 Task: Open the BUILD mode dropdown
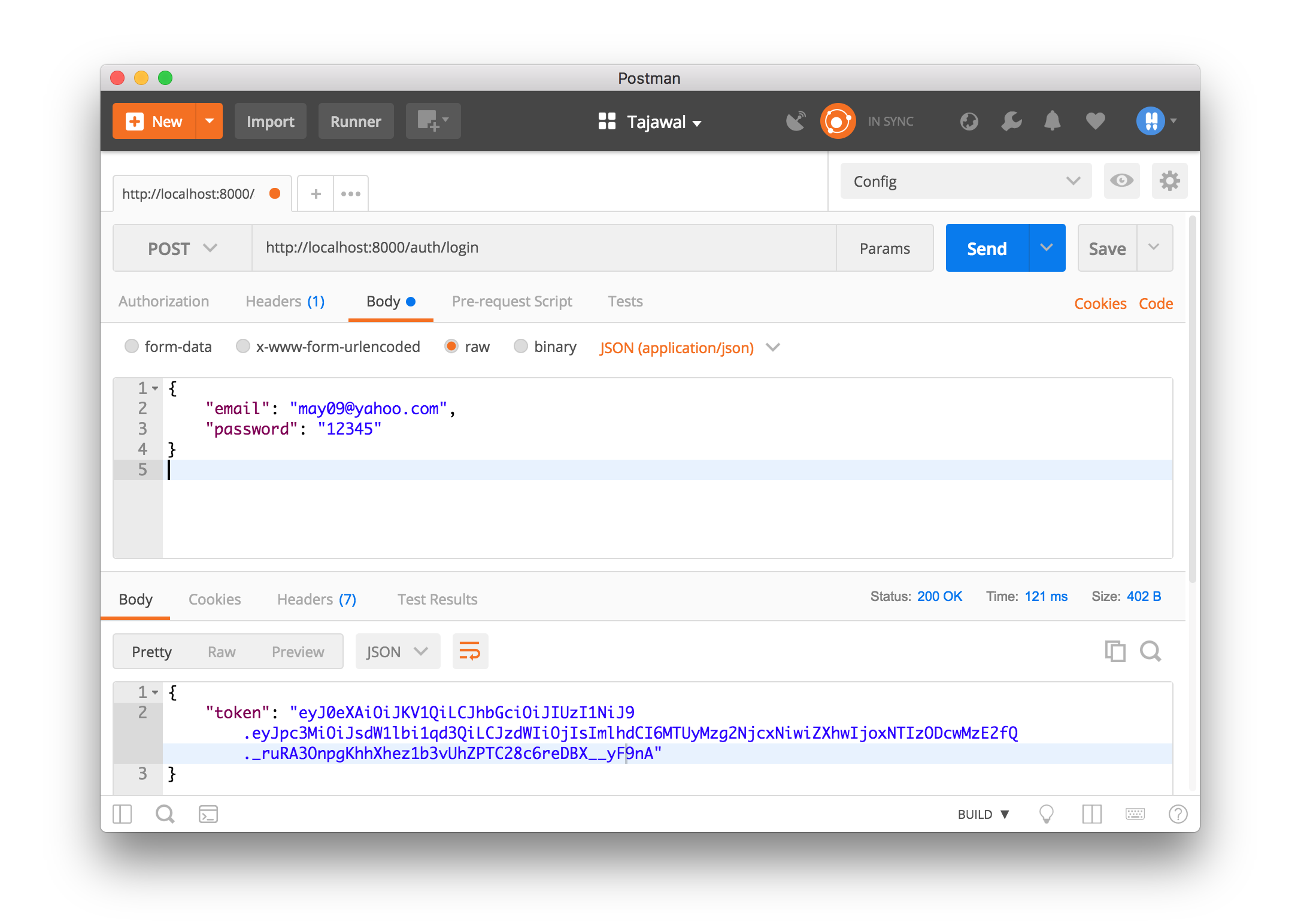click(x=984, y=815)
